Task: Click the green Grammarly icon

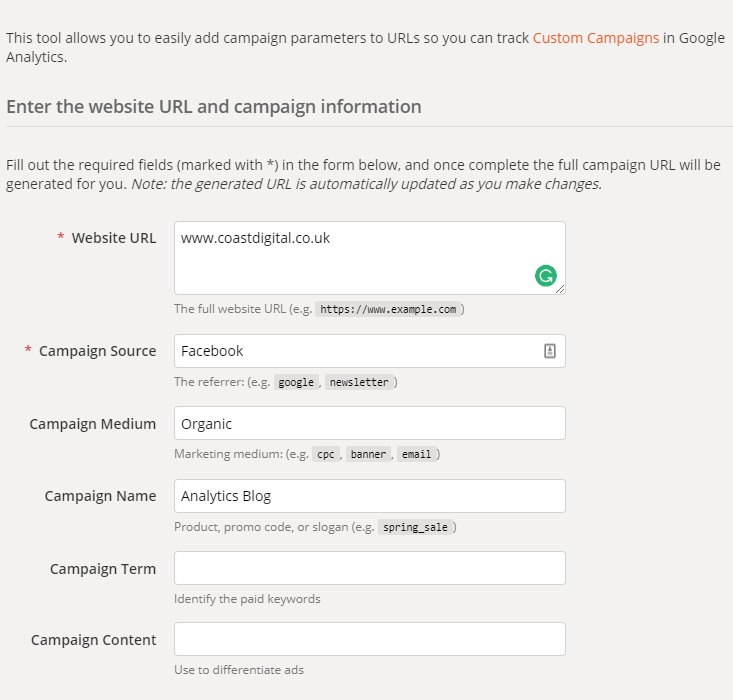Action: click(546, 276)
